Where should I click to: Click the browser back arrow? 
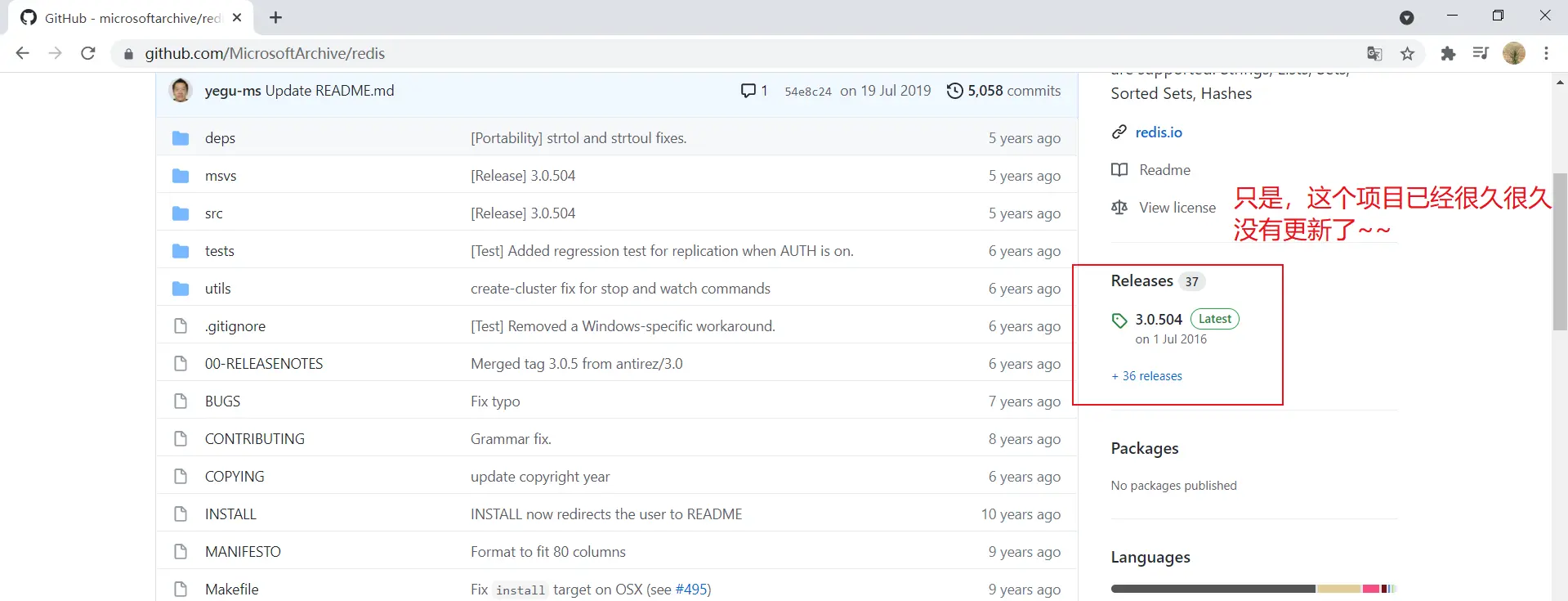tap(23, 53)
